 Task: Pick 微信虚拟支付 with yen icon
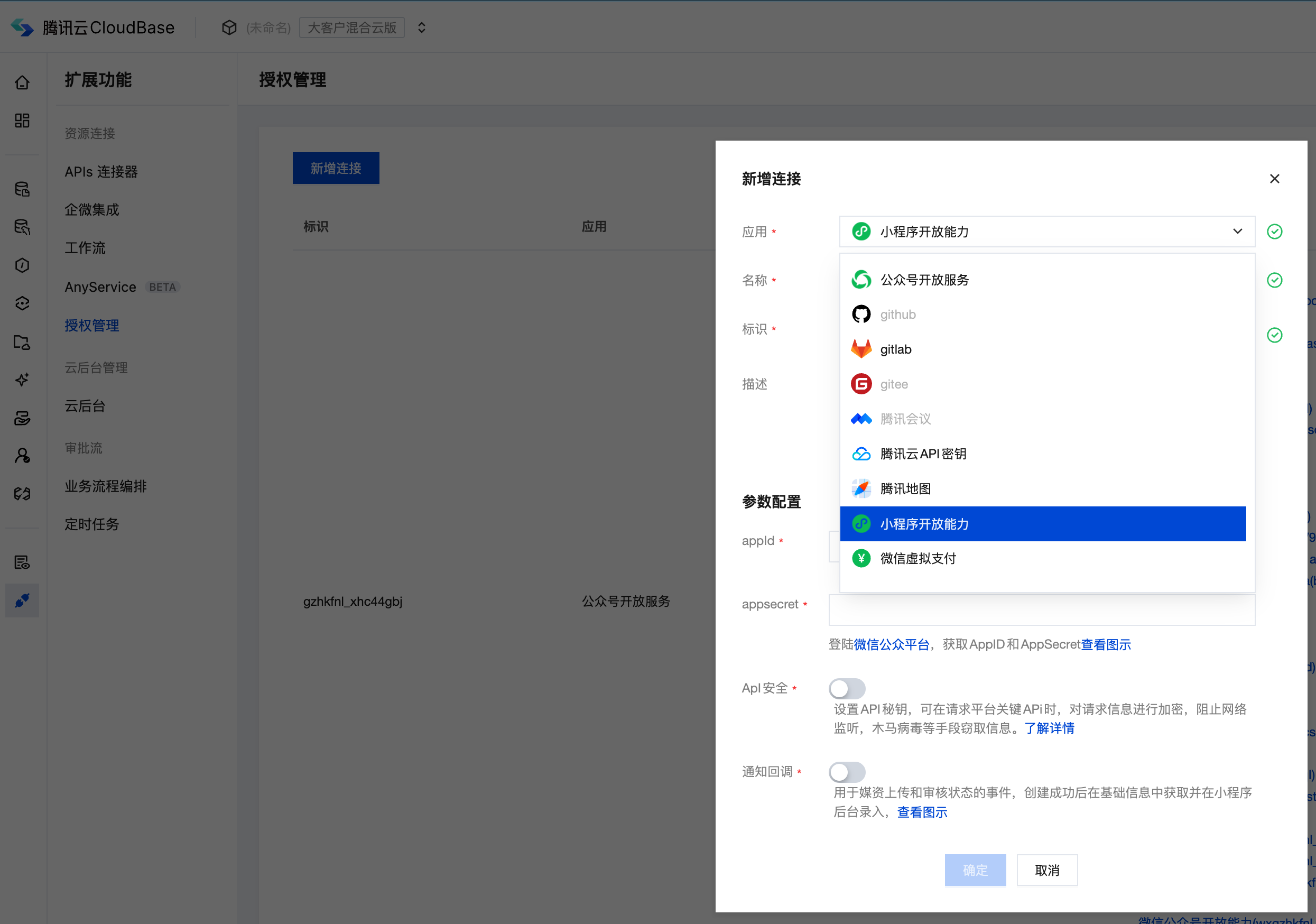click(x=918, y=558)
